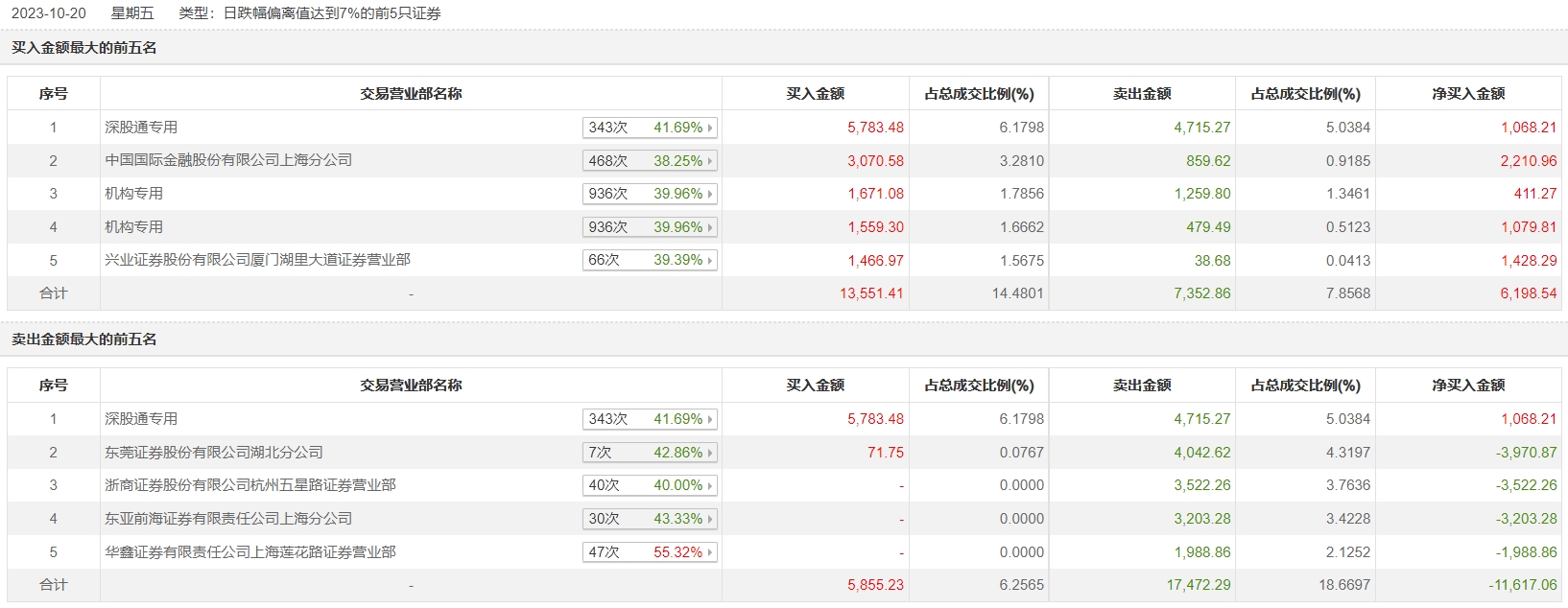Select 东亚前海证券有限责任公司上海分公司 entry
Image resolution: width=1568 pixels, height=608 pixels.
(228, 519)
